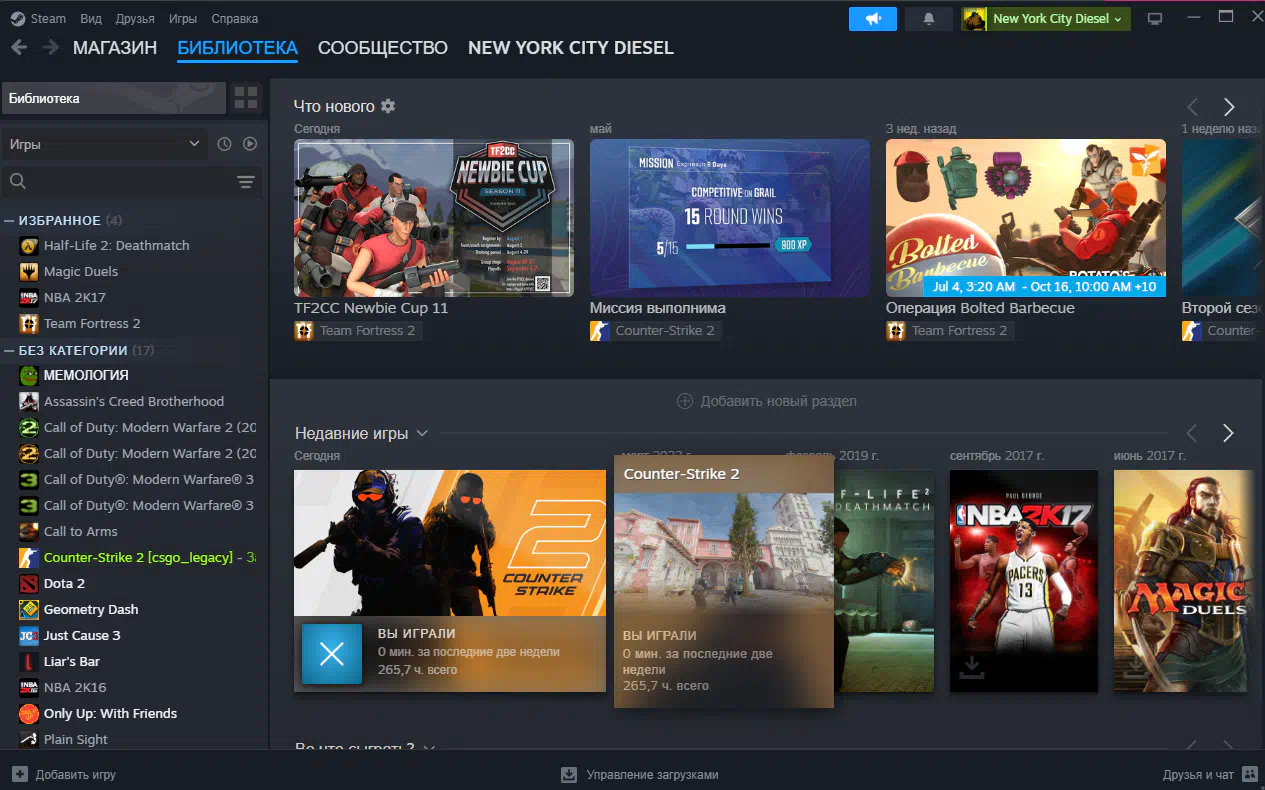Open advanced filter options icon

pos(246,181)
